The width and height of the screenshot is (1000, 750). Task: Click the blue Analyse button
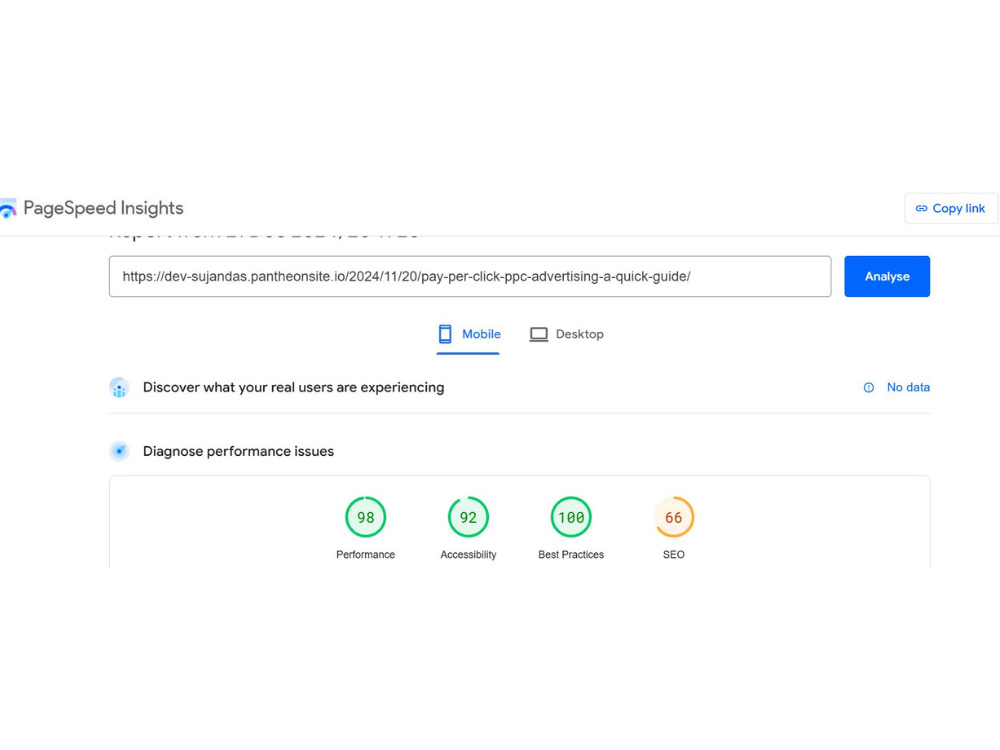886,276
